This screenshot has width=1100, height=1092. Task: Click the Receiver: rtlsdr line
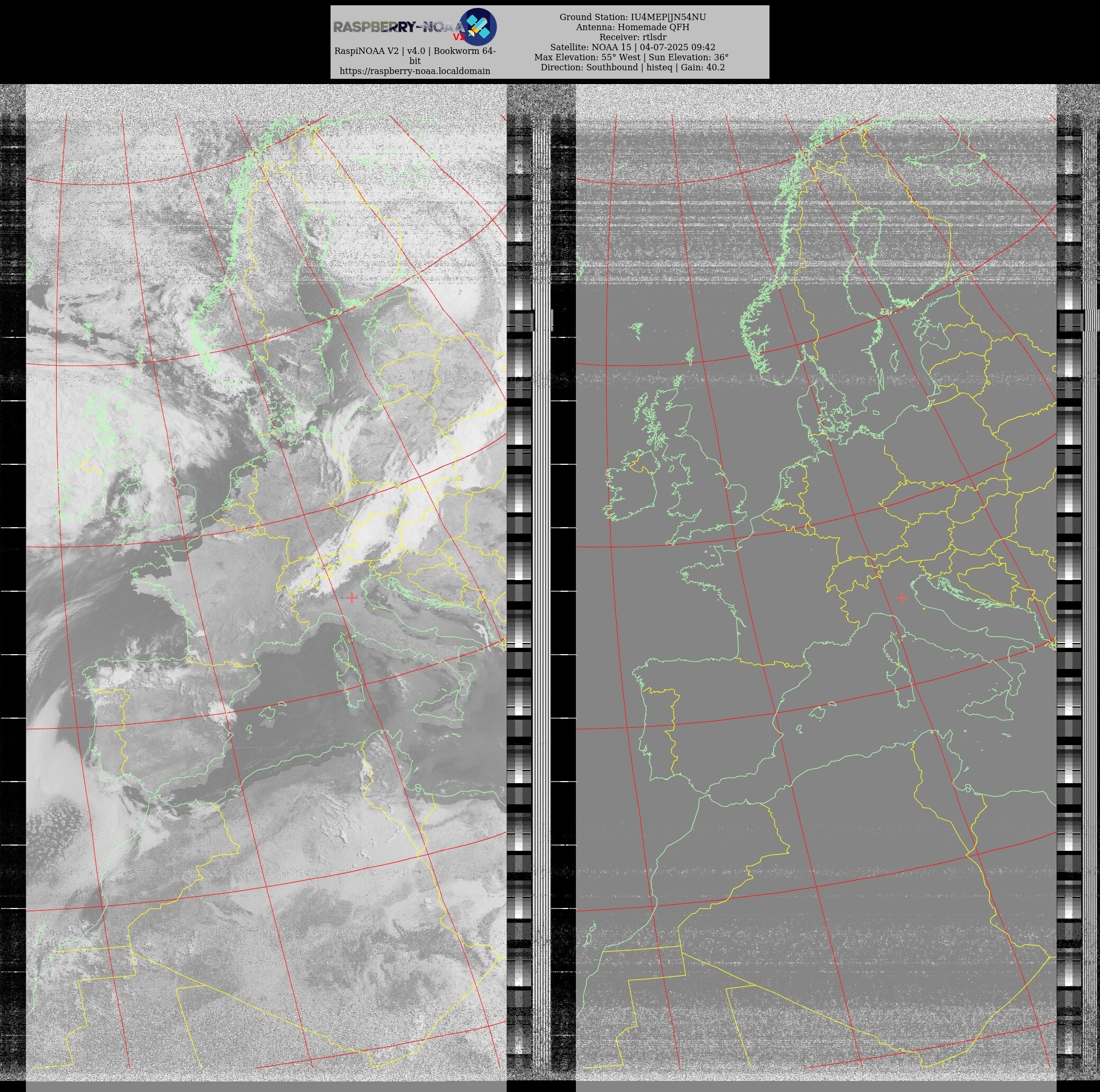pyautogui.click(x=632, y=37)
